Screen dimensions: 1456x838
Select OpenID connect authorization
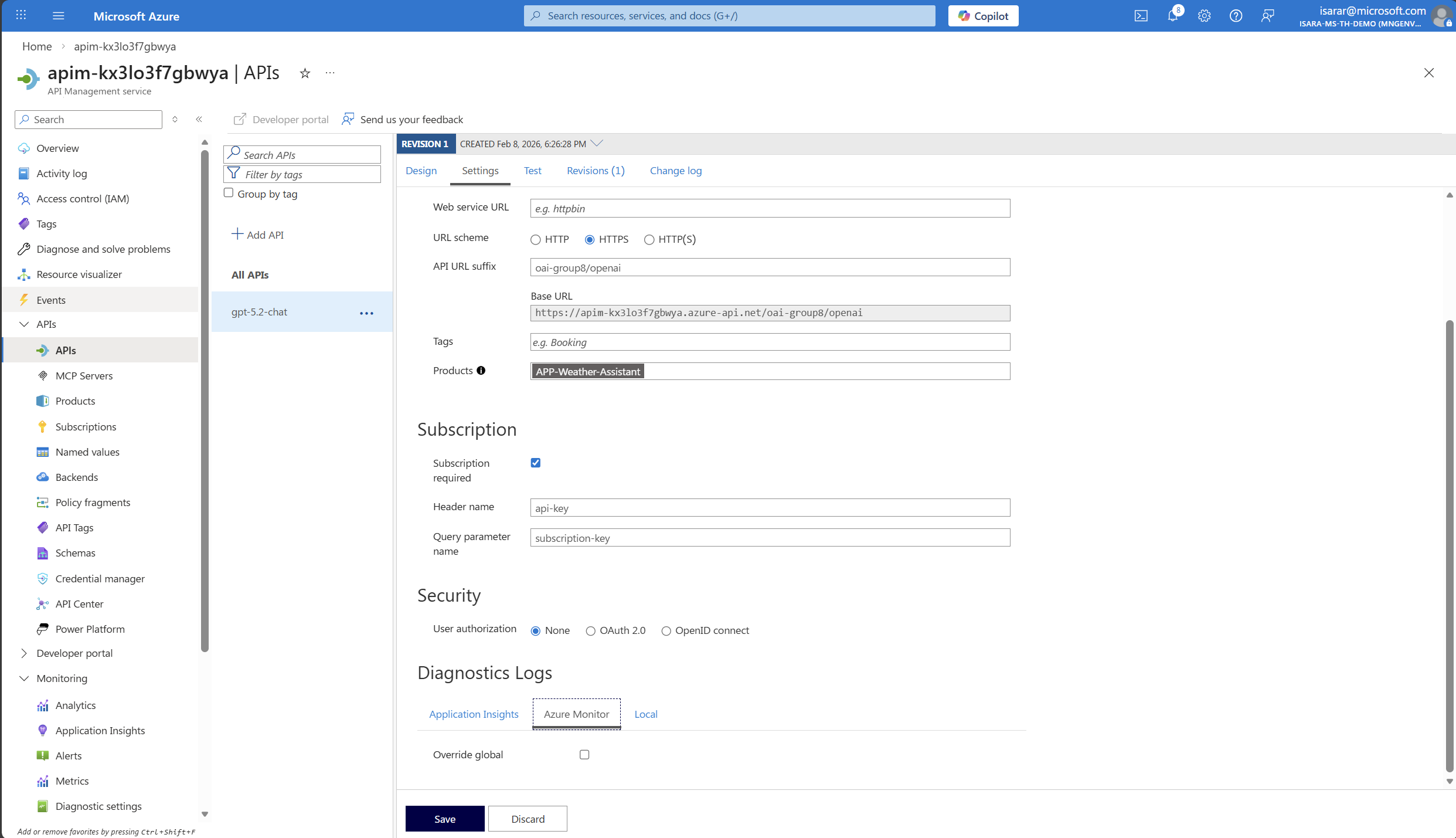click(x=666, y=631)
